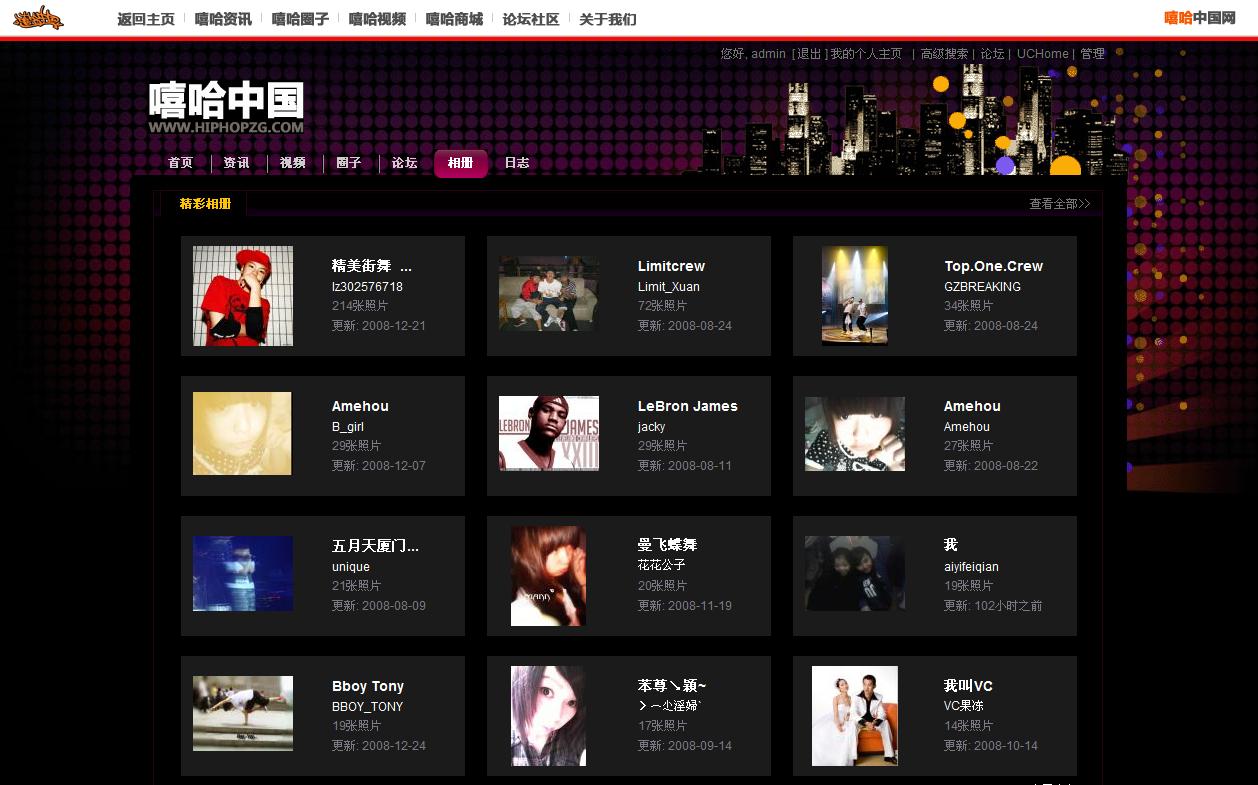Switch to the 论坛 navigation tab
This screenshot has width=1258, height=785.
pyautogui.click(x=404, y=163)
